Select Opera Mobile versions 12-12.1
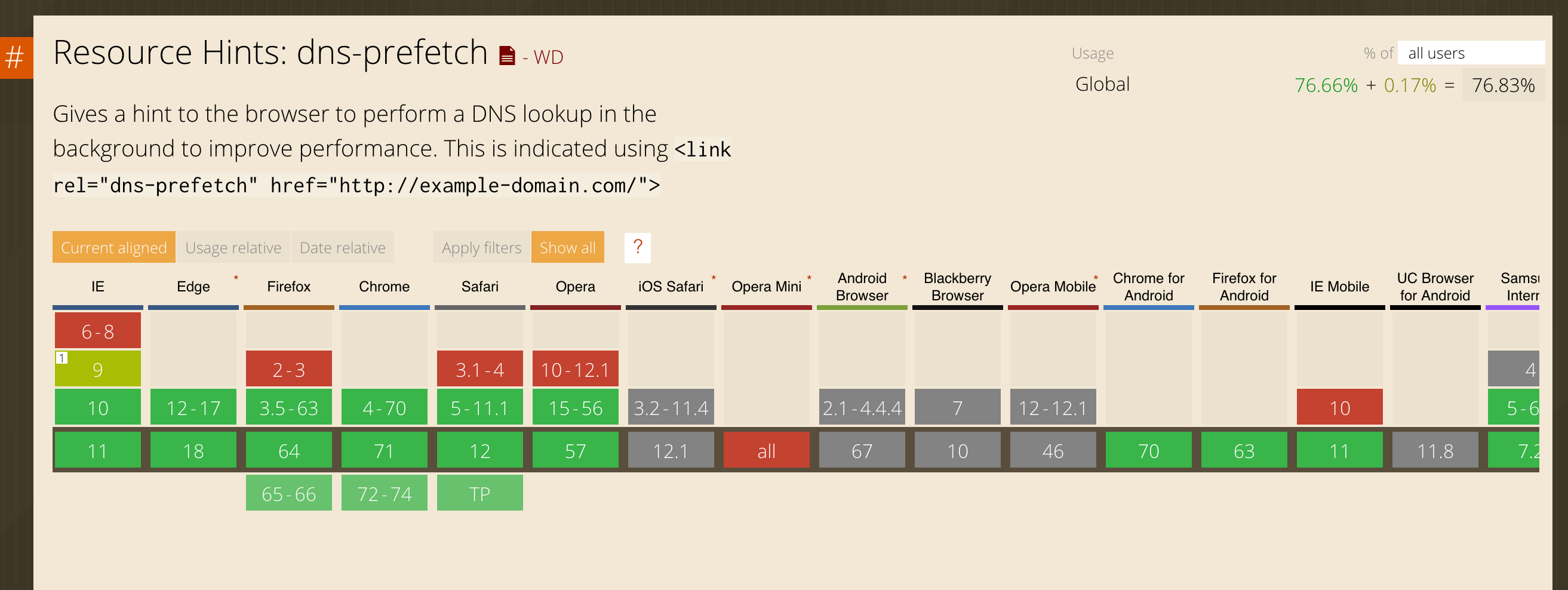 click(1054, 407)
